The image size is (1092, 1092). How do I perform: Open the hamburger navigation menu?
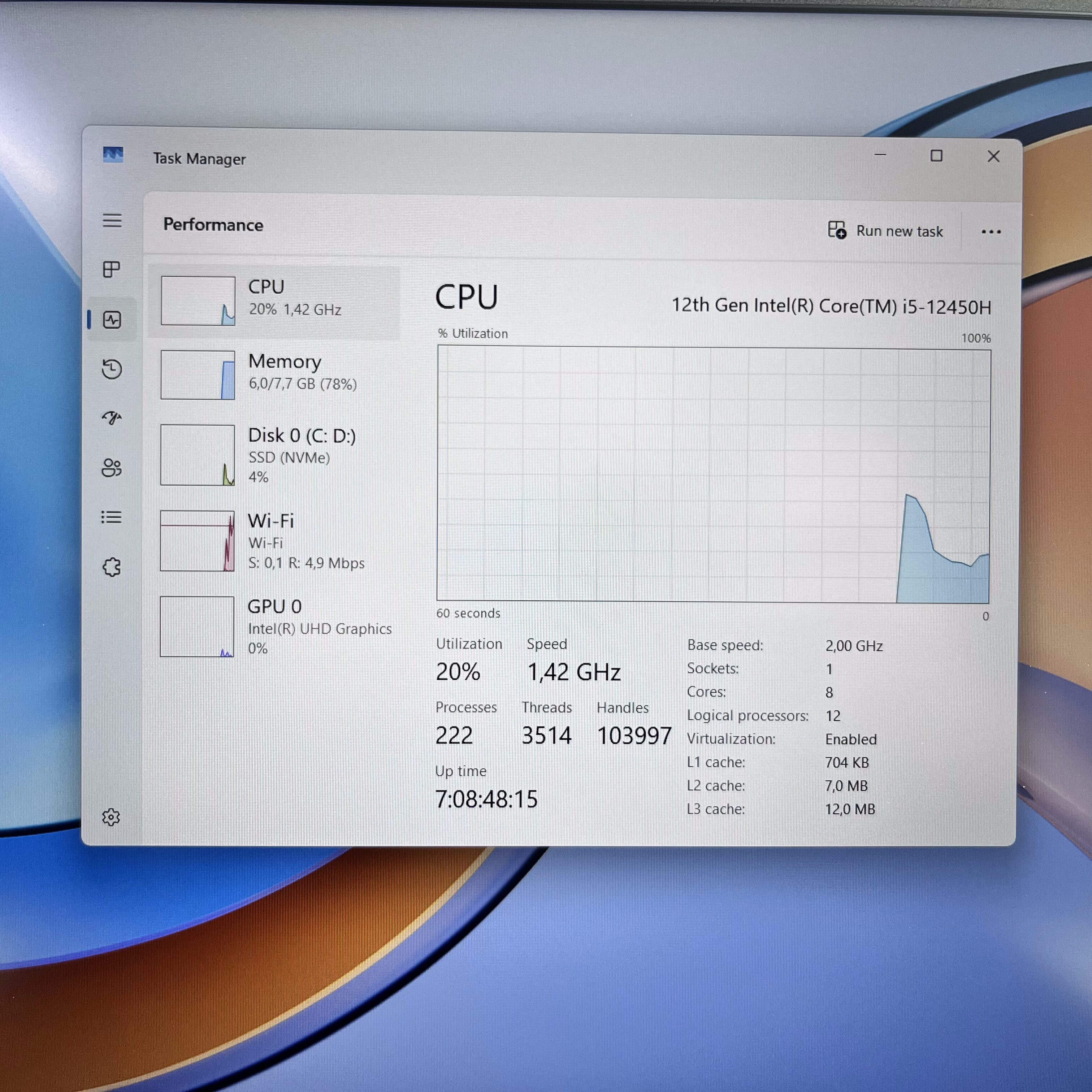pyautogui.click(x=112, y=220)
